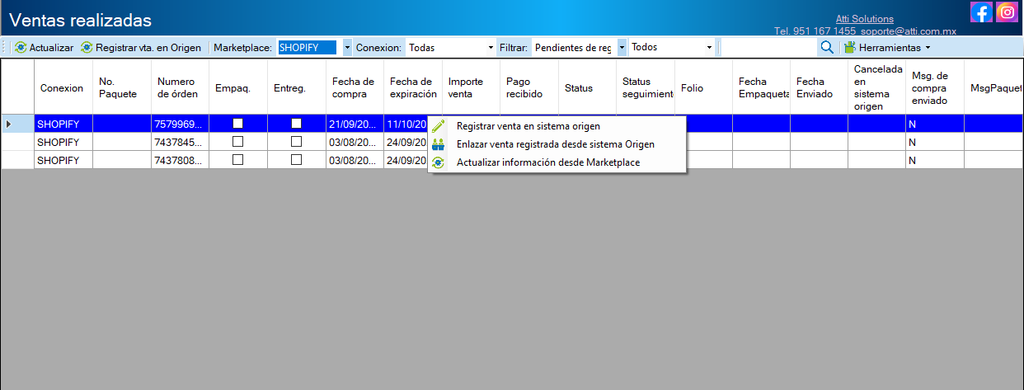Check Entreg. box for order 7437808
This screenshot has height=390, width=1024.
(x=296, y=159)
